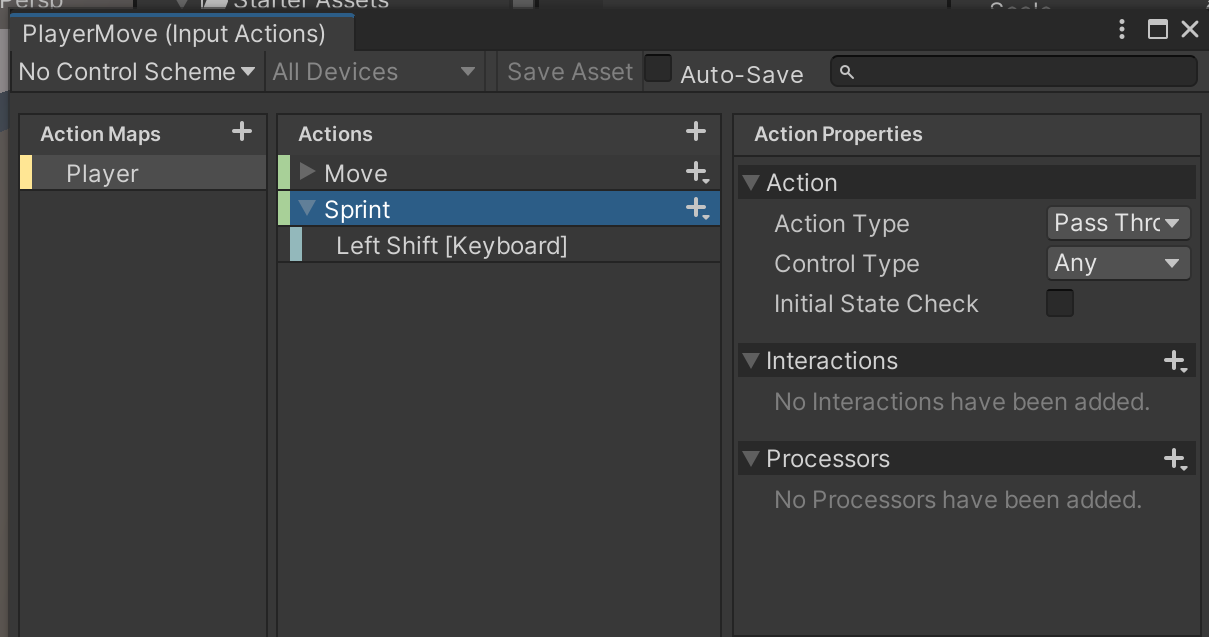Image resolution: width=1209 pixels, height=637 pixels.
Task: Maximize the Input Actions window
Action: (x=1157, y=30)
